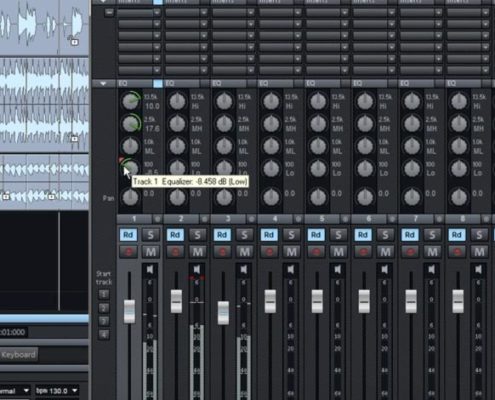Toggle the speaker monitor icon on channel 8
The height and width of the screenshot is (400, 495).
coord(479,269)
